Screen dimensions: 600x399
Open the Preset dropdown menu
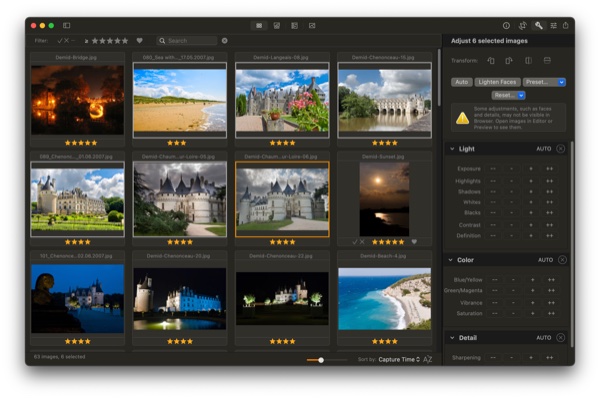pos(544,82)
